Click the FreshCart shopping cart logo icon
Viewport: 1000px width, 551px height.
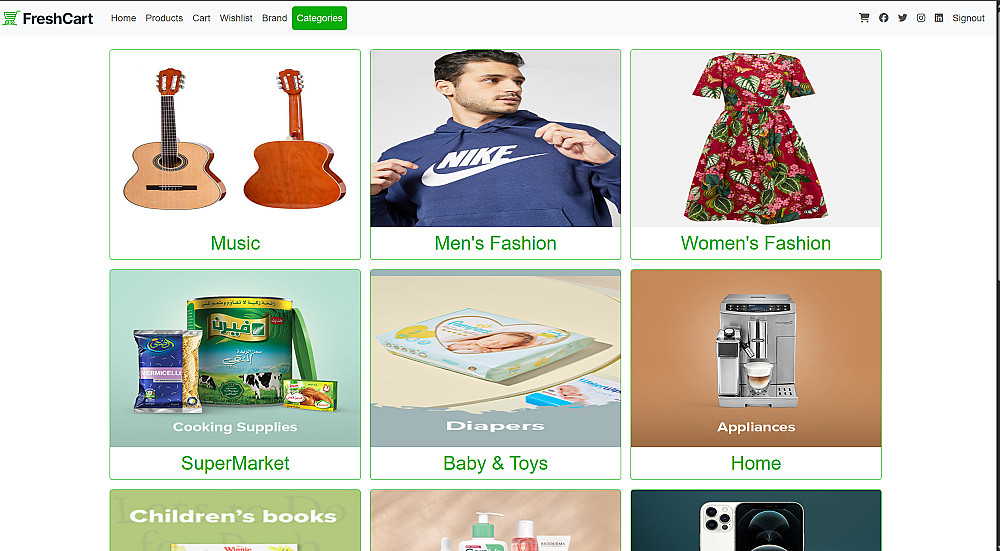[x=11, y=18]
